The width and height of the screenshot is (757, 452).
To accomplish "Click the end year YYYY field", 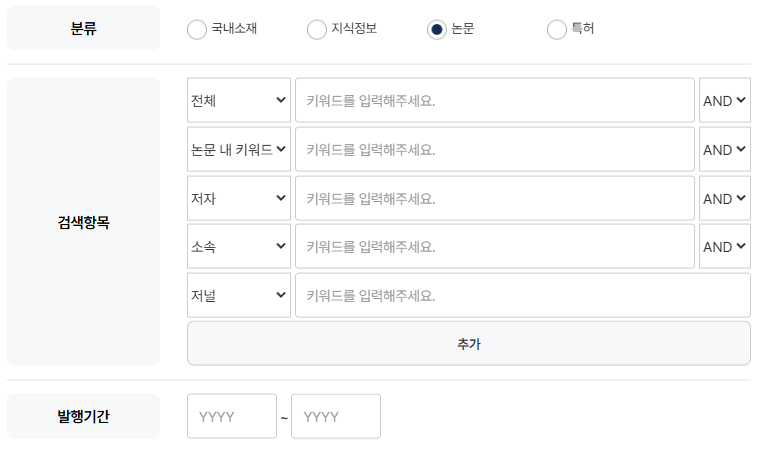I will click(336, 416).
